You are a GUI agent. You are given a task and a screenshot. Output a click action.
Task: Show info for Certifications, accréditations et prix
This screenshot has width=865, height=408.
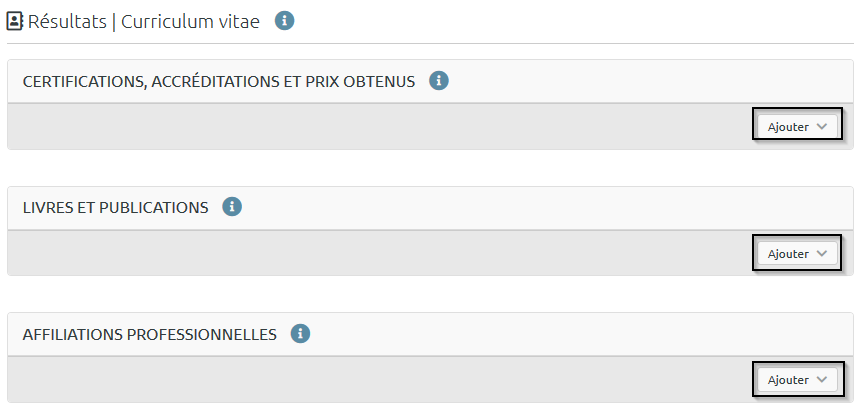click(x=438, y=81)
